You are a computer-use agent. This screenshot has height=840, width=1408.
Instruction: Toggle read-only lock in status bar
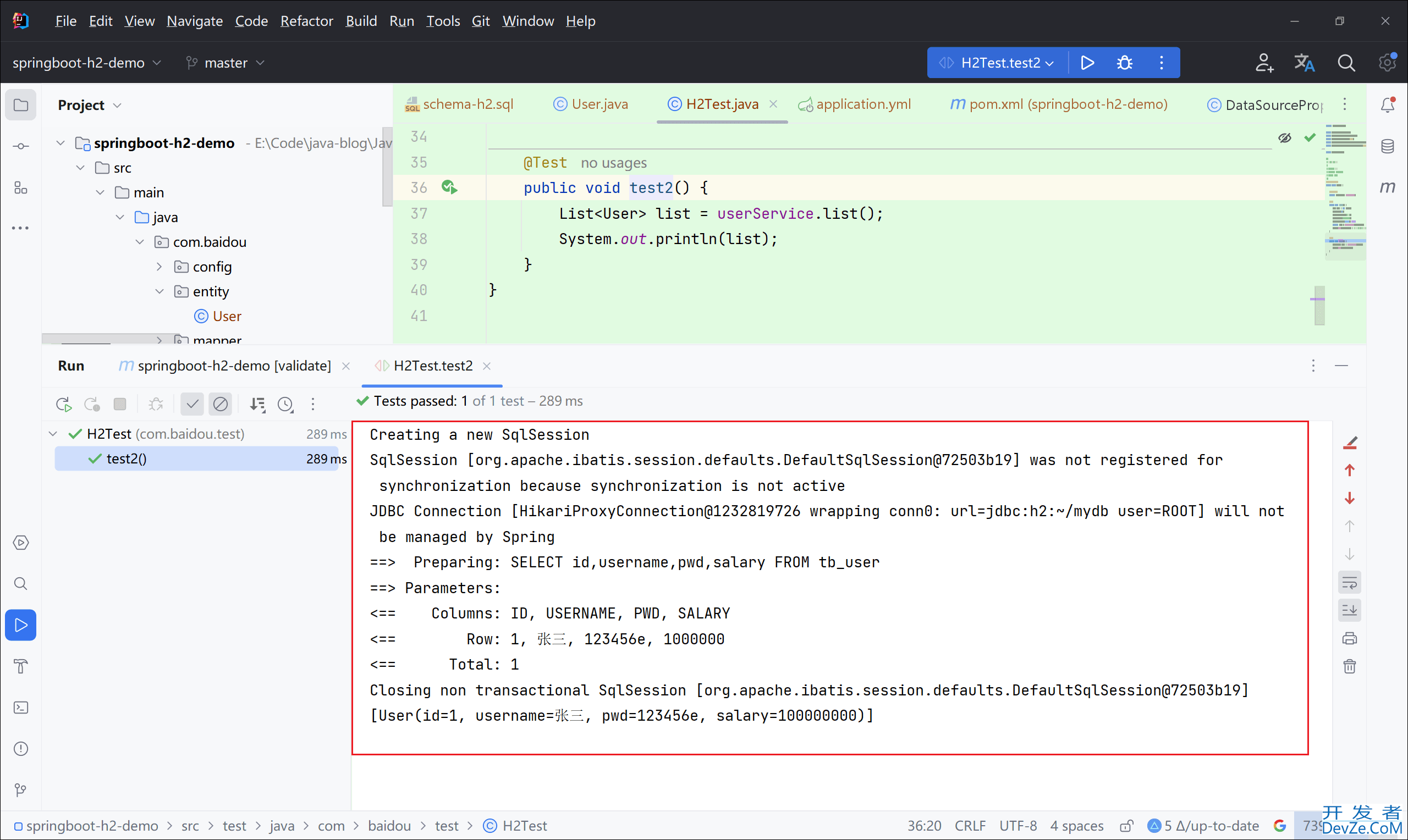pyautogui.click(x=1126, y=826)
